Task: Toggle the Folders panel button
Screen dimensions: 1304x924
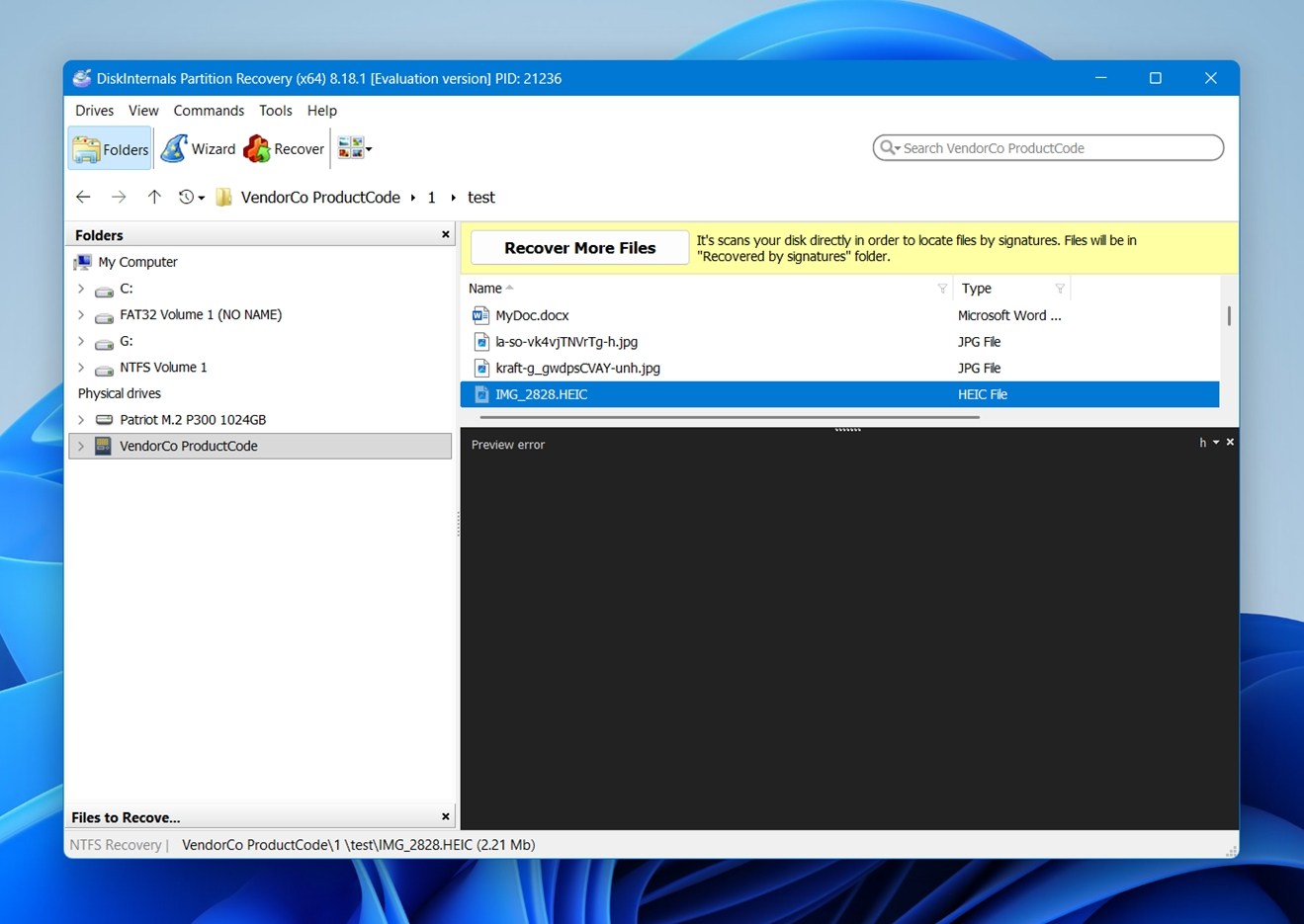Action: (111, 149)
